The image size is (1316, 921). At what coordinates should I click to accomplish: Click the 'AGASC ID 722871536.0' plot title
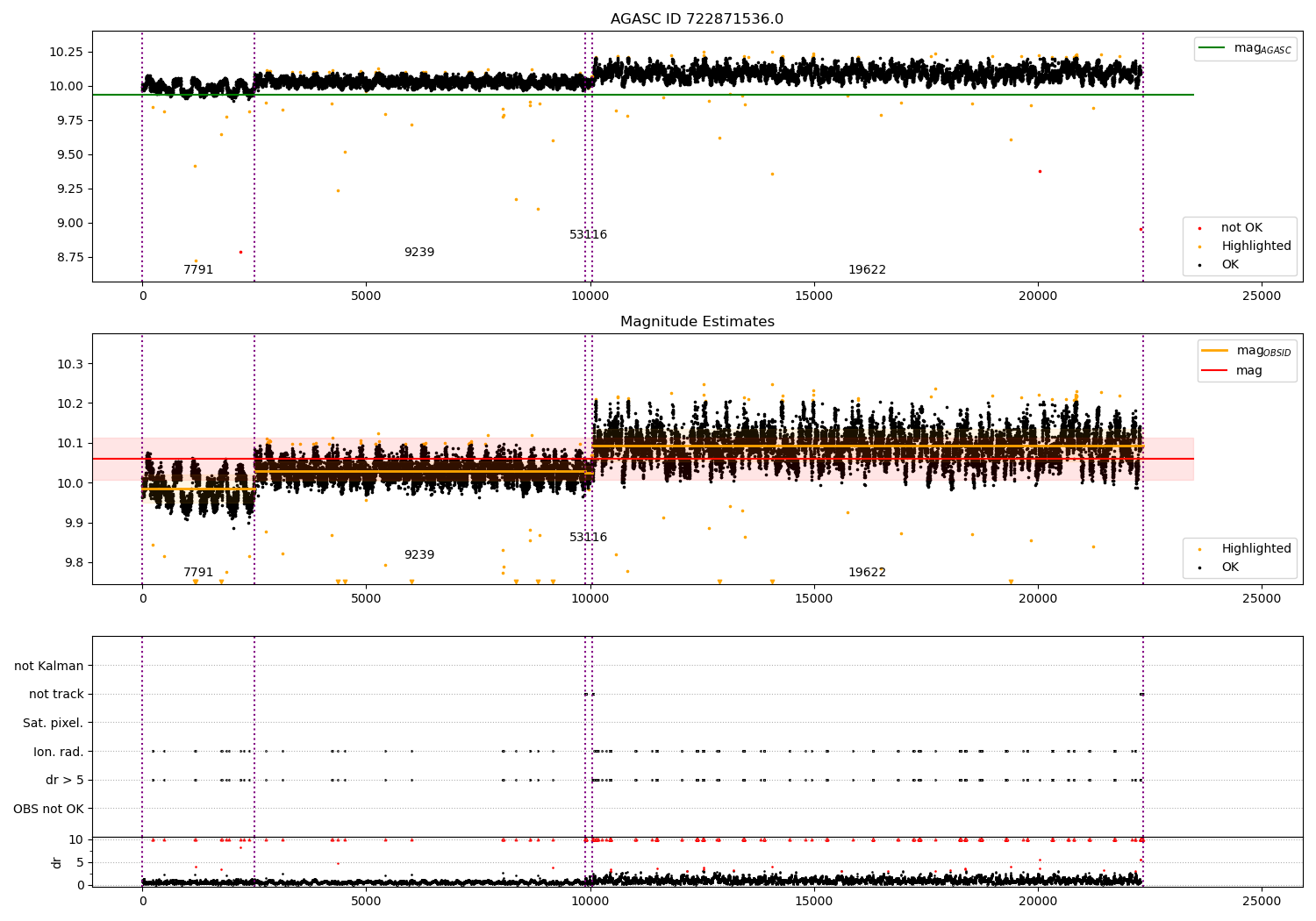coord(697,19)
